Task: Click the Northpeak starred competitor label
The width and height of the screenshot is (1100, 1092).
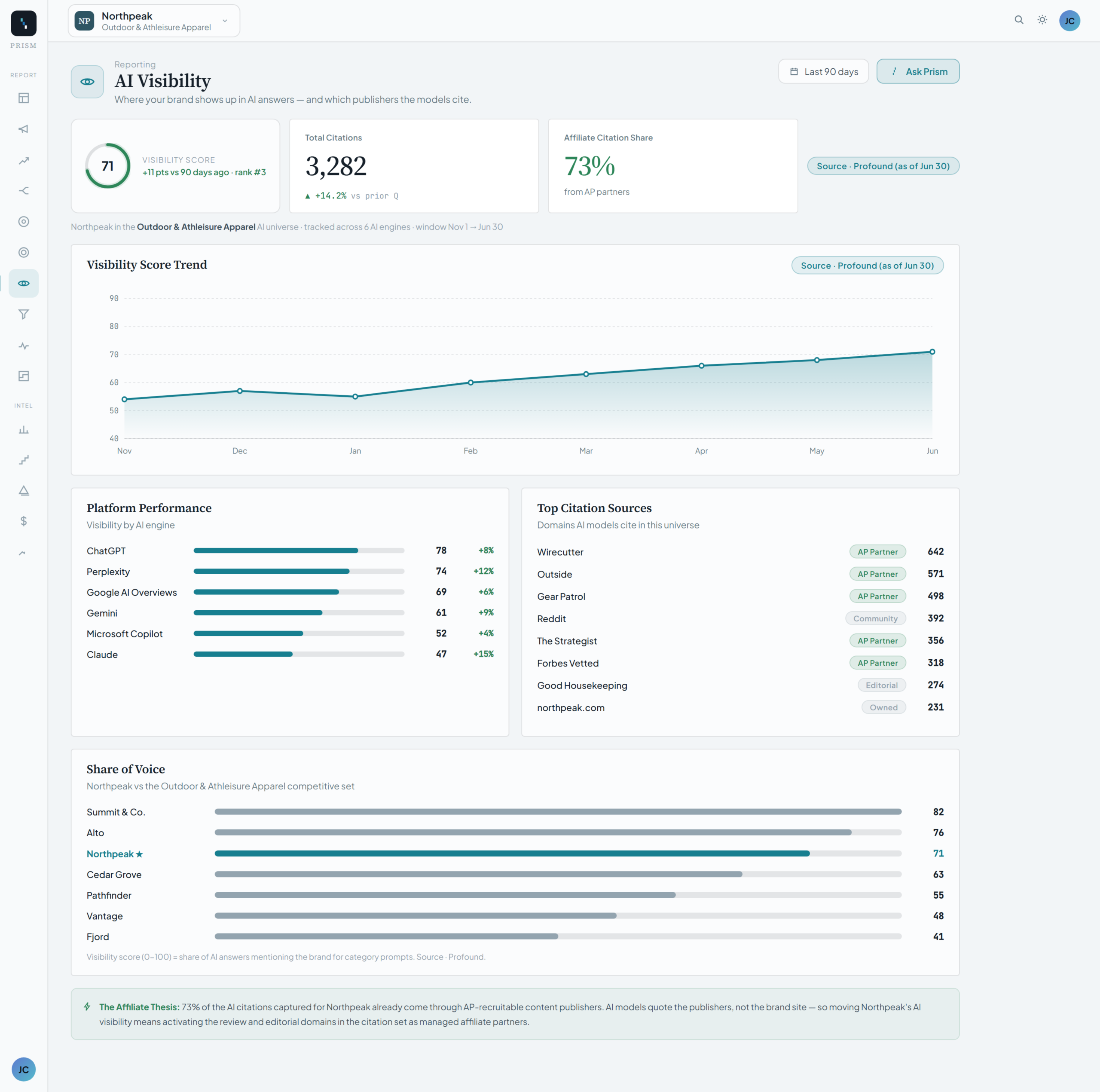Action: pos(115,853)
